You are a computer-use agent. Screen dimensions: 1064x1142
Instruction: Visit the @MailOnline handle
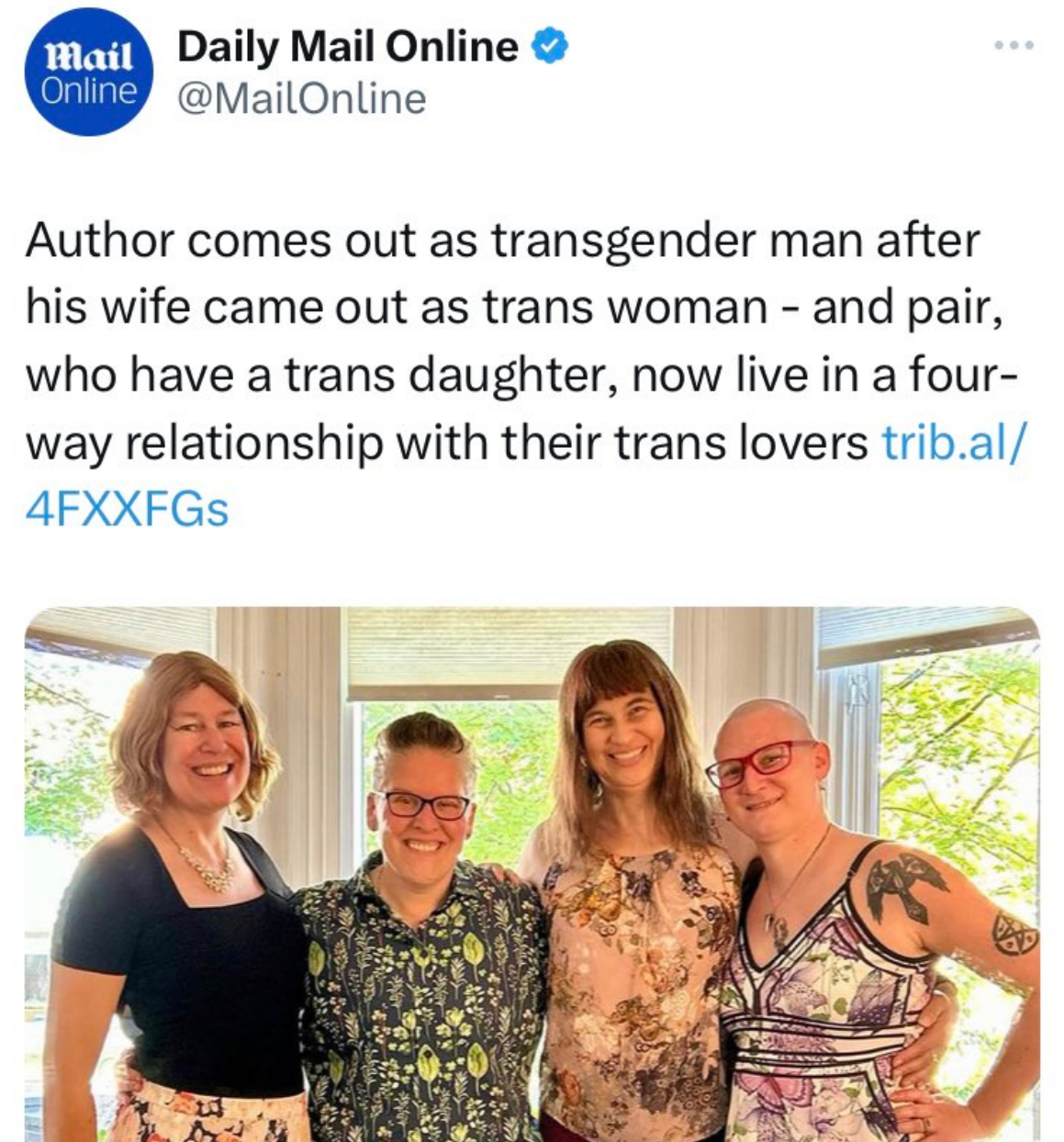point(301,98)
